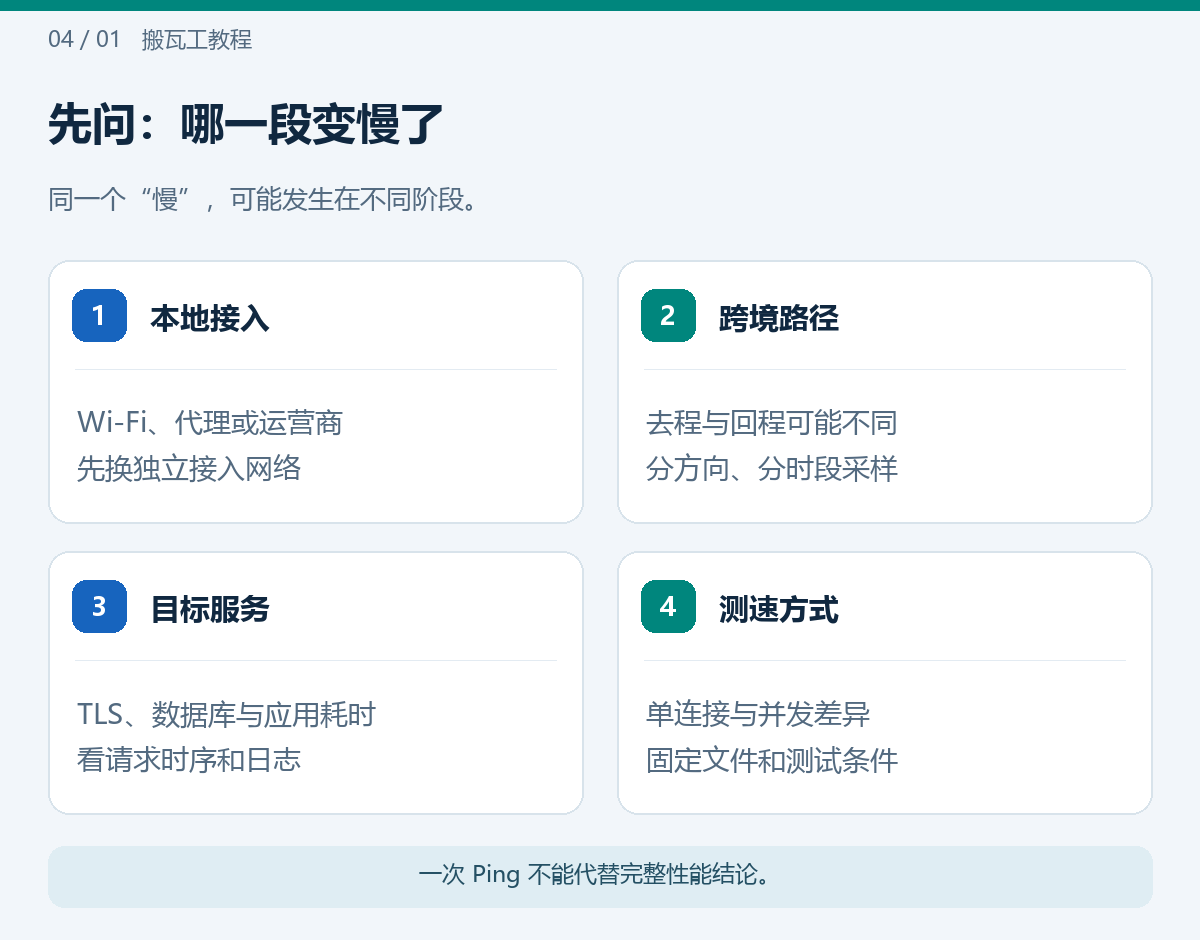
Task: Click the green number 4 badge
Action: tap(668, 607)
